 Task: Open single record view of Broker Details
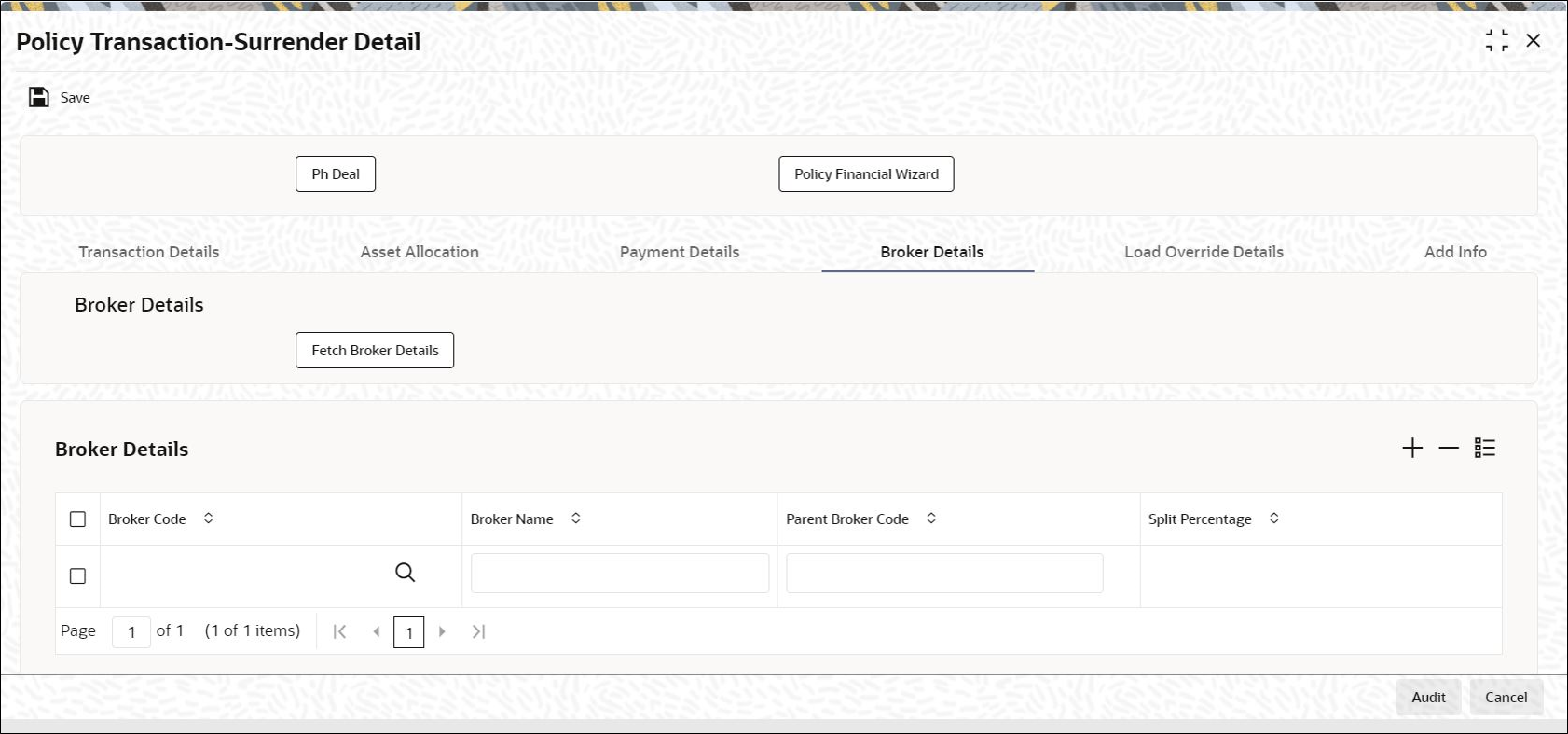(x=1485, y=449)
